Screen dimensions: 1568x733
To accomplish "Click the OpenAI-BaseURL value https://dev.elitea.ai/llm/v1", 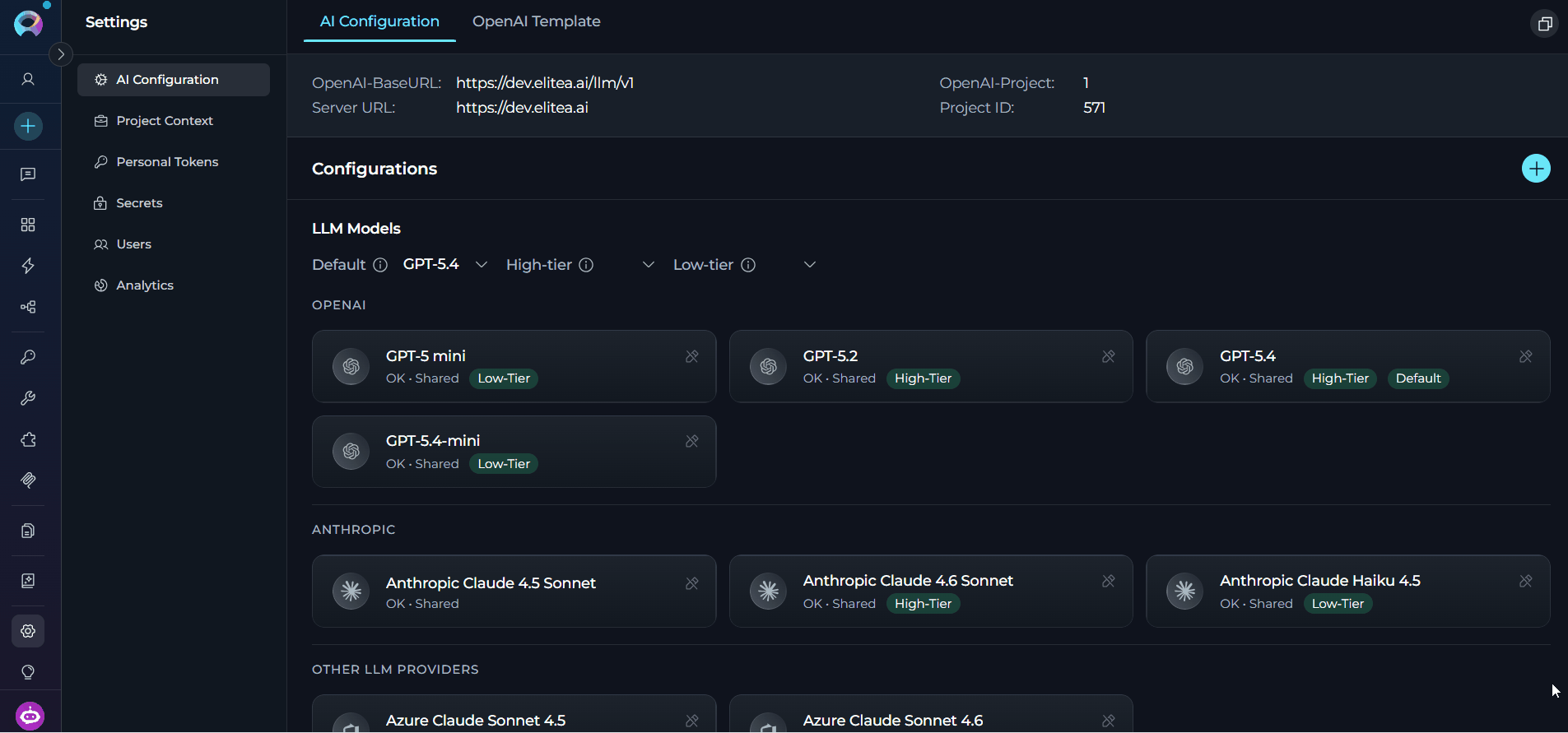I will [545, 83].
